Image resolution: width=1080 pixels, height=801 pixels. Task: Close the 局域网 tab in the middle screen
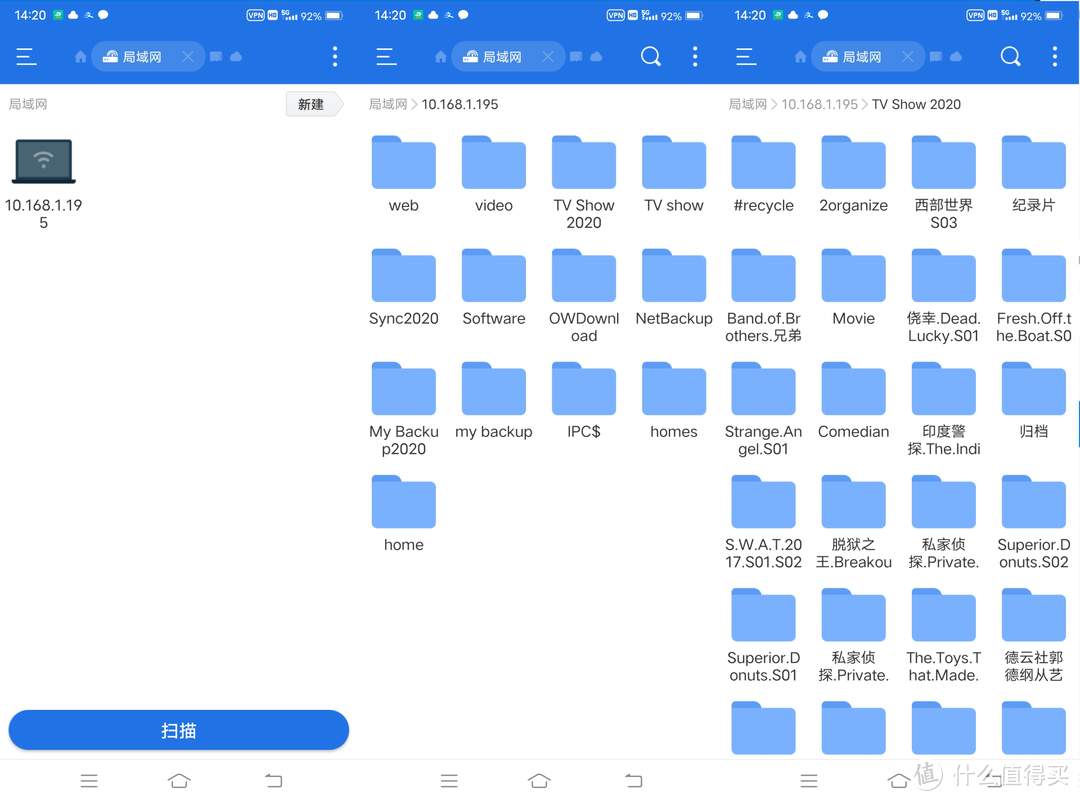tap(547, 57)
